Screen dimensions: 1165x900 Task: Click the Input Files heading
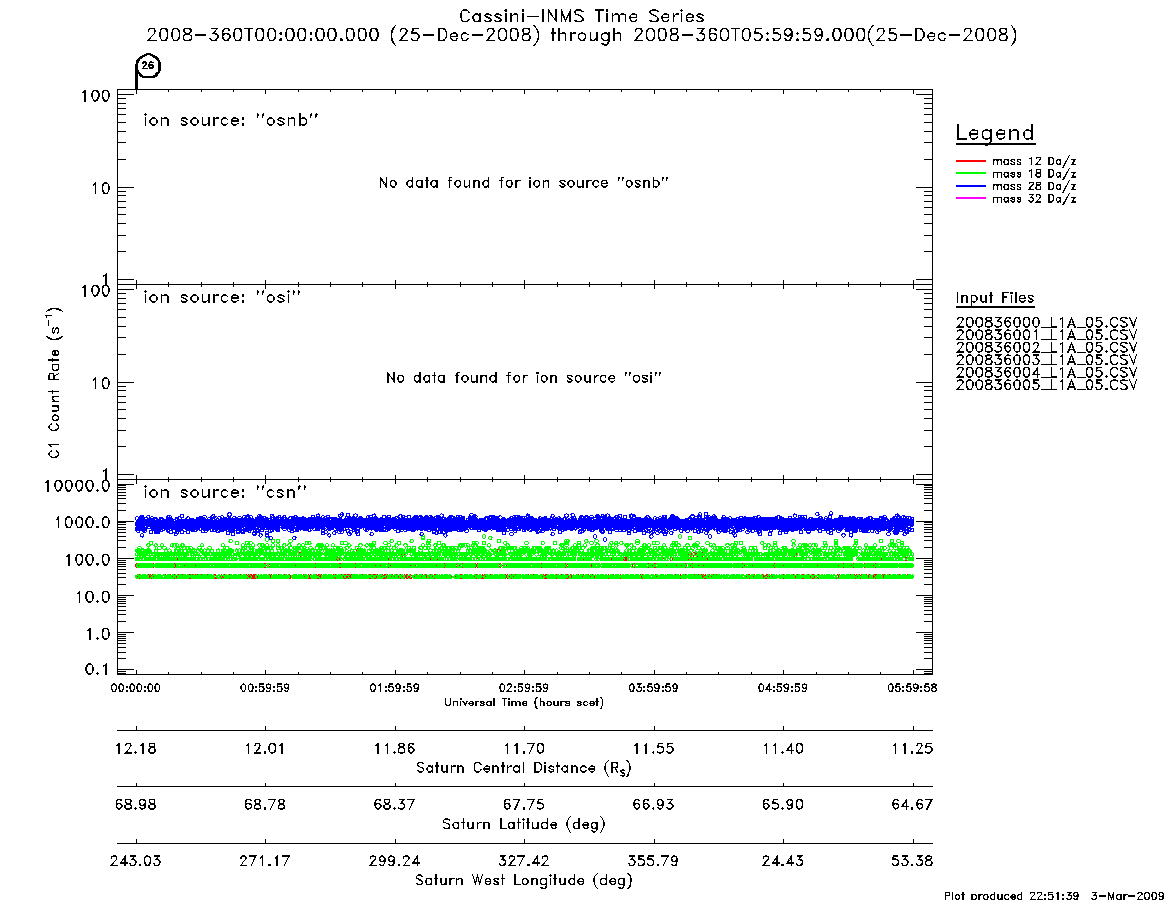995,298
